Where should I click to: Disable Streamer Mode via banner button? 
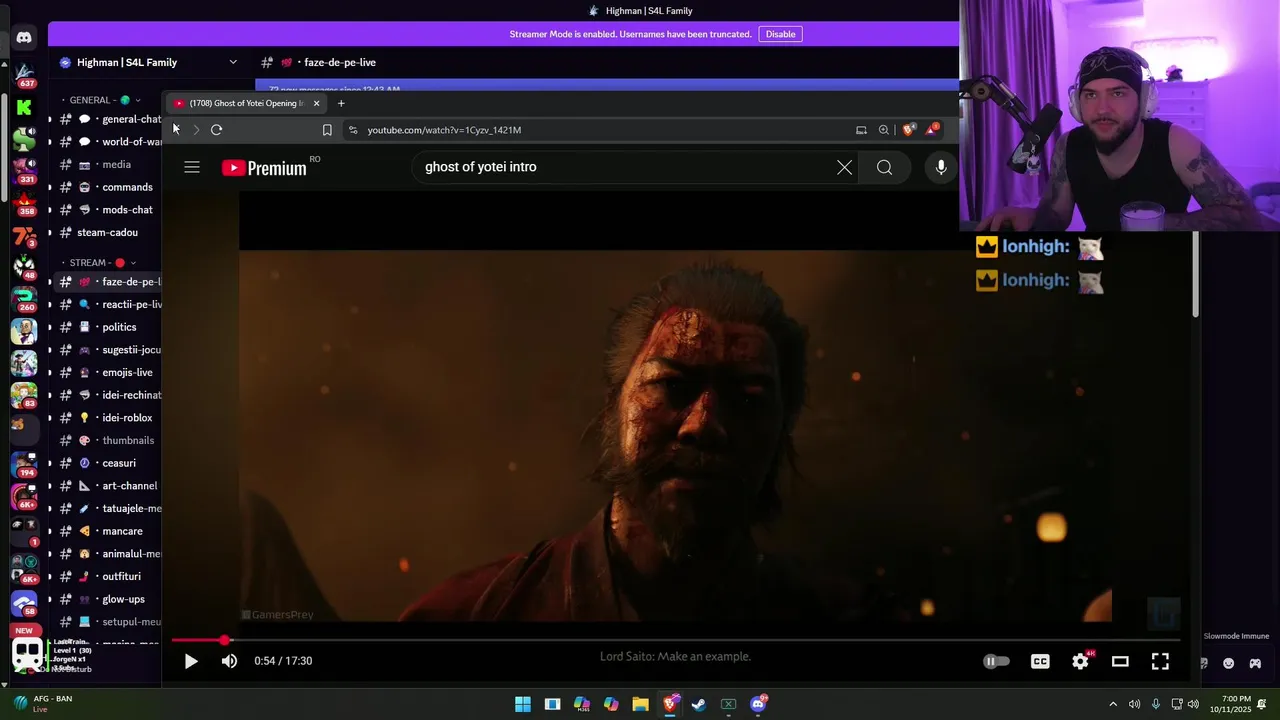tap(780, 34)
